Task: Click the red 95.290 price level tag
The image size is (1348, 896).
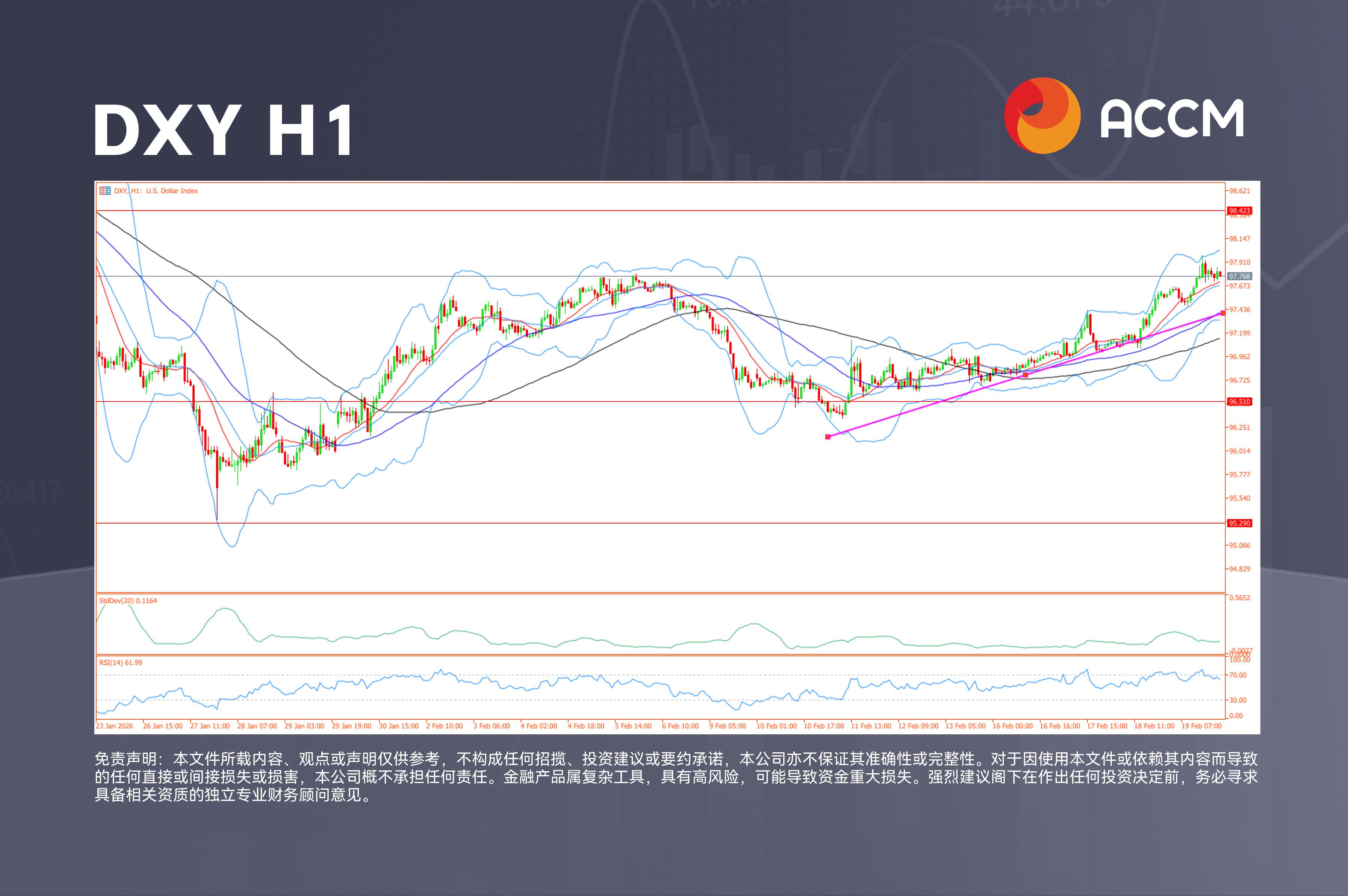Action: (1239, 524)
